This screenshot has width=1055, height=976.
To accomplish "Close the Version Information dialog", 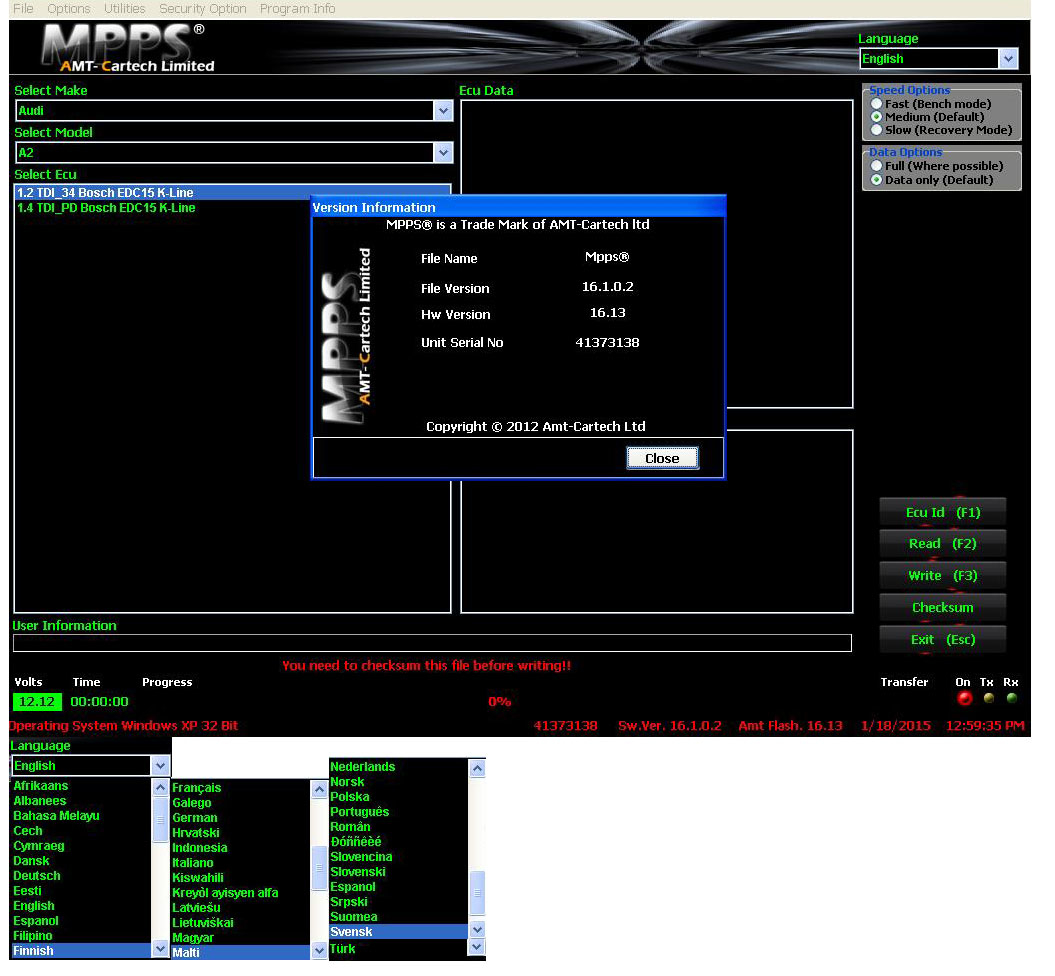I will point(662,457).
